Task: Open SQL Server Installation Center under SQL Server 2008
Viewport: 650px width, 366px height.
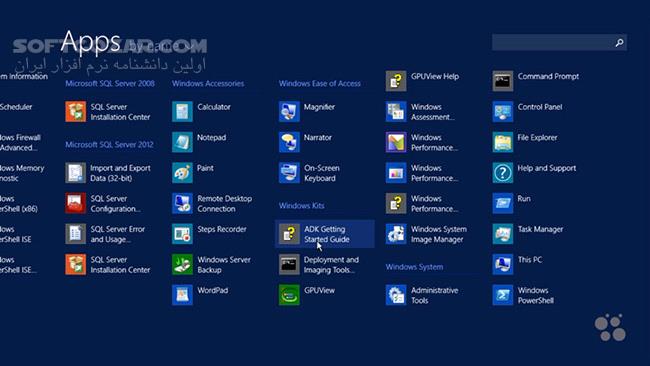Action: (x=109, y=112)
